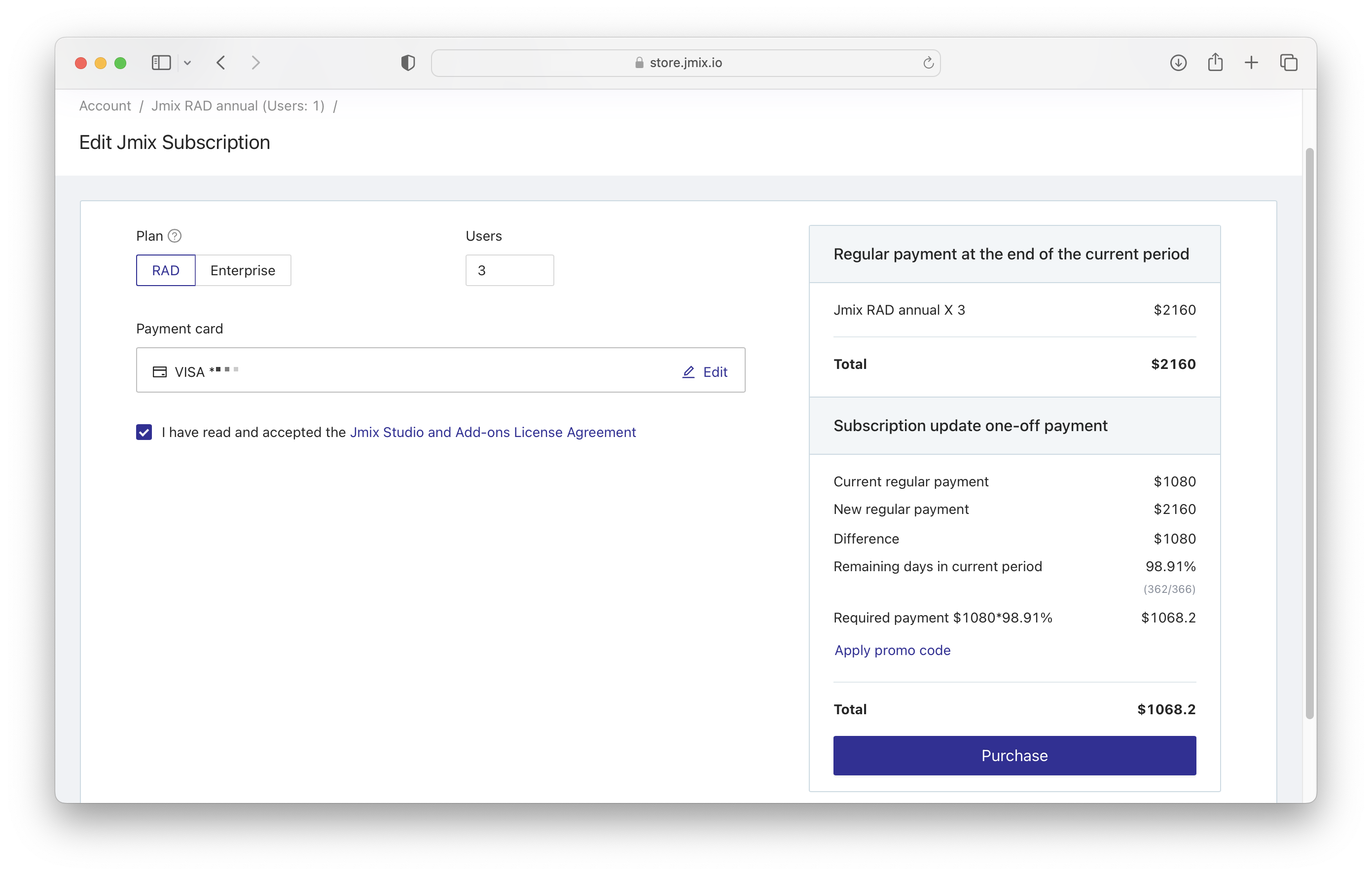Close the window with red button
Viewport: 1372px width, 876px height.
81,63
